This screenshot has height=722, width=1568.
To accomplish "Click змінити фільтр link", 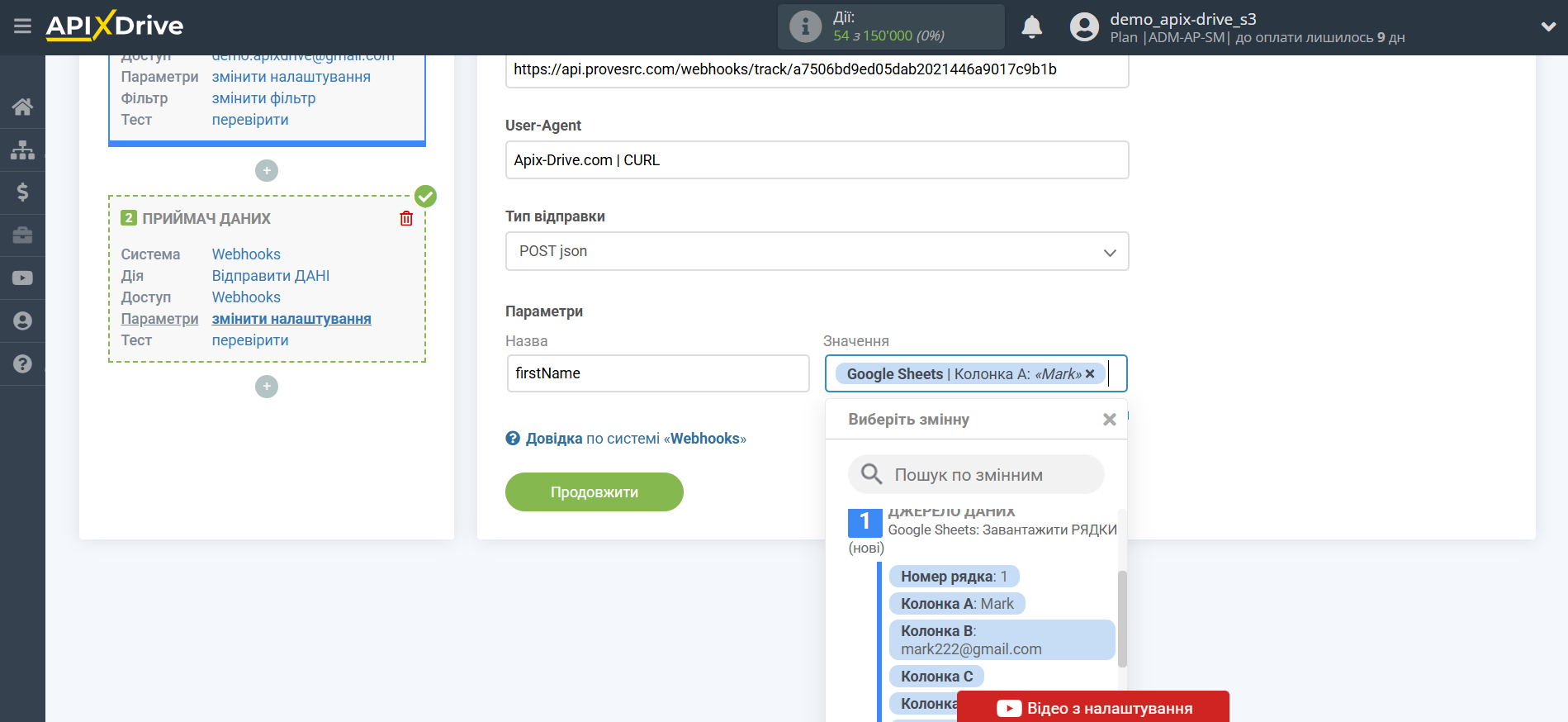I will point(264,98).
